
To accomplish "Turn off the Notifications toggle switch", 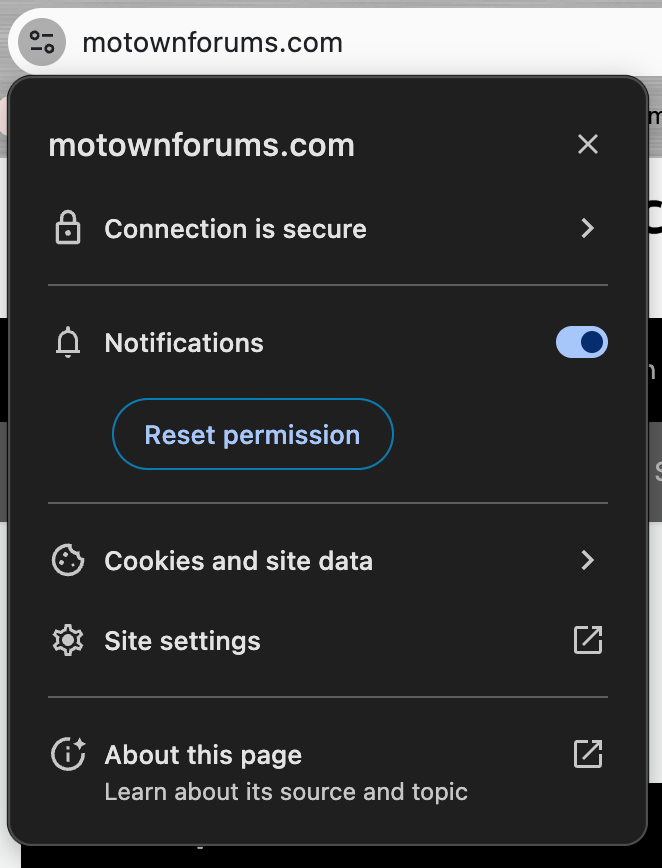I will (581, 343).
